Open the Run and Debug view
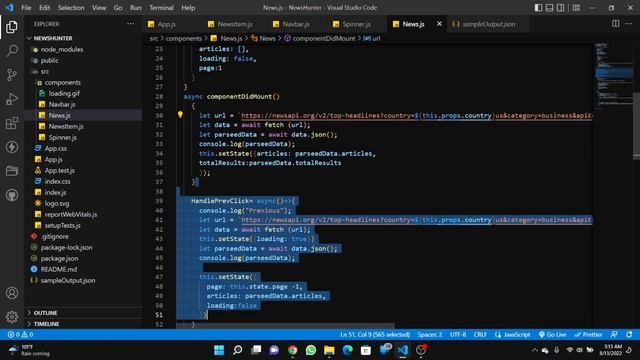 pos(12,99)
